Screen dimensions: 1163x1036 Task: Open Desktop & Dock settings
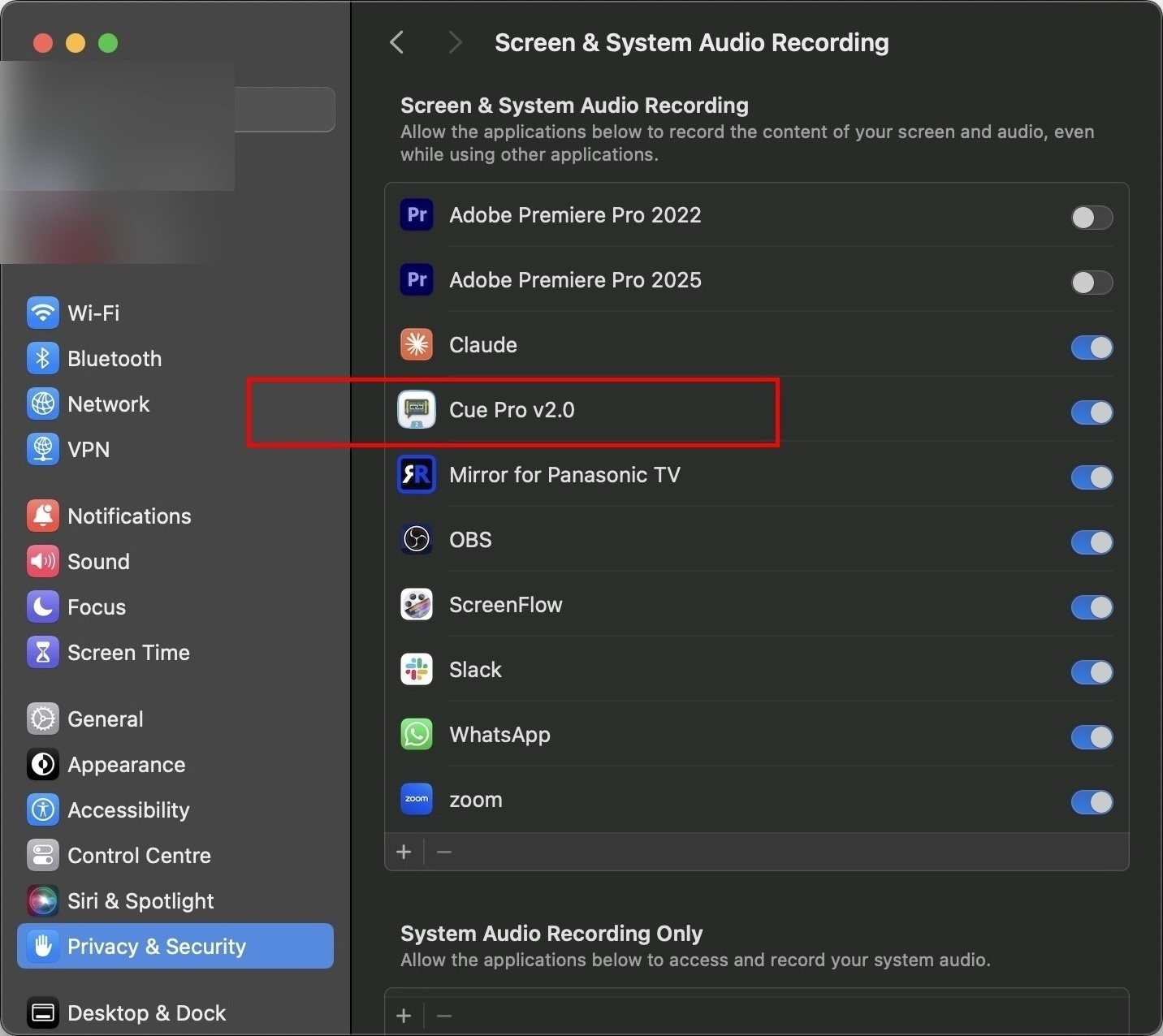point(175,1012)
